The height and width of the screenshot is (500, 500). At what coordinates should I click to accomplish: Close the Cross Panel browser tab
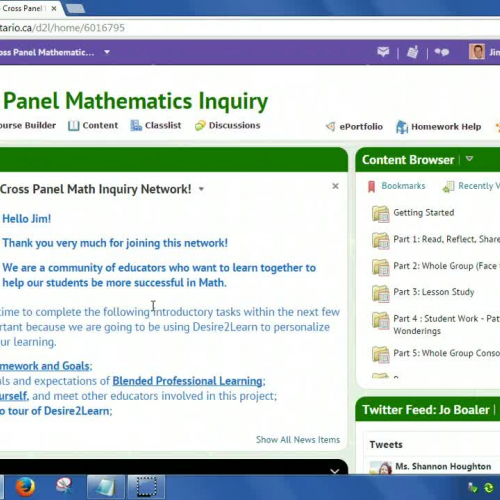[x=54, y=9]
